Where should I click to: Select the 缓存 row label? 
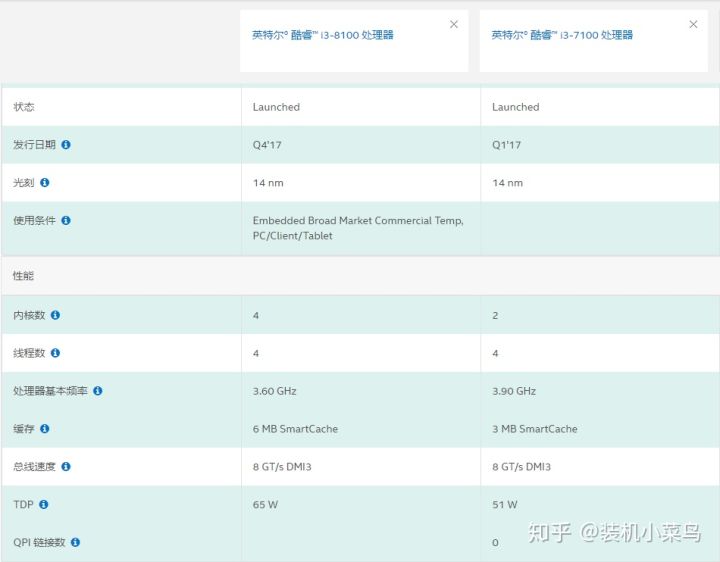tap(24, 429)
